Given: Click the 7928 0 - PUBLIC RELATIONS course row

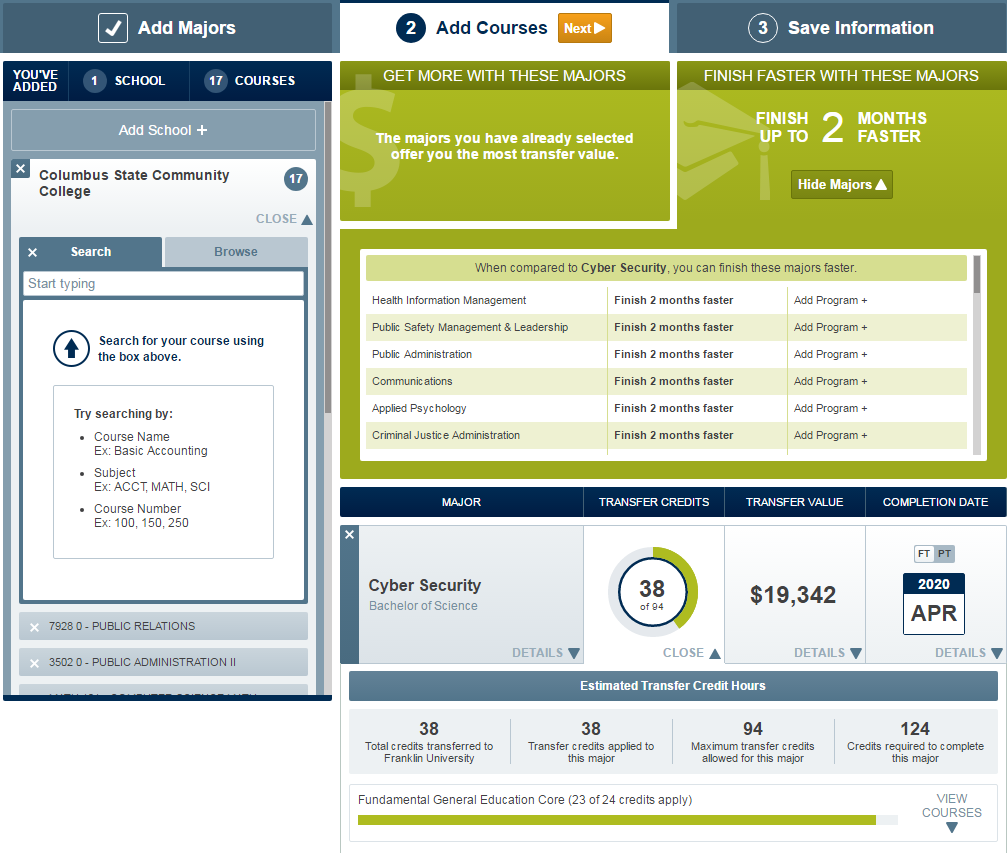Looking at the screenshot, I should click(163, 626).
